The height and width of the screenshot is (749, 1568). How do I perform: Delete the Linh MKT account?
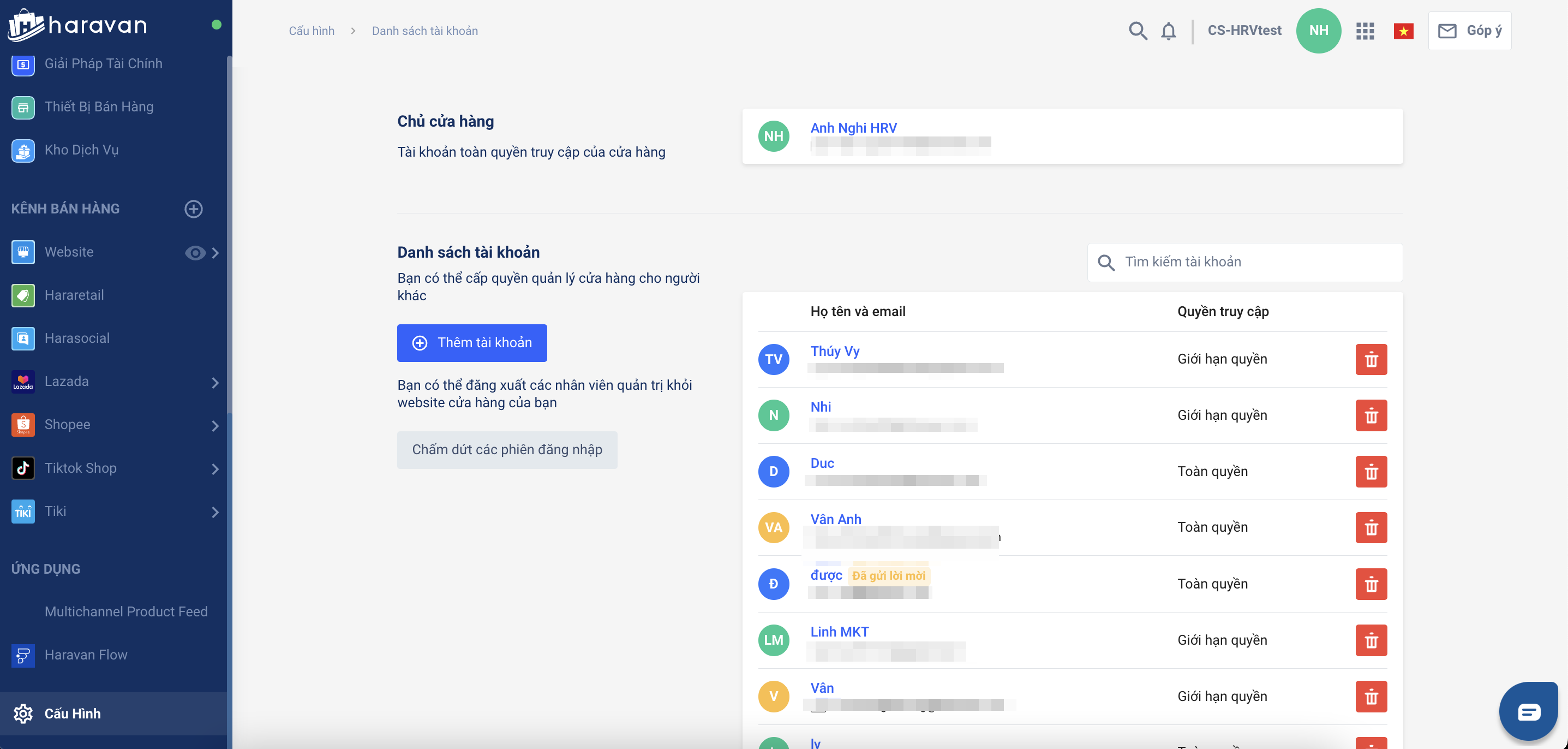tap(1371, 640)
